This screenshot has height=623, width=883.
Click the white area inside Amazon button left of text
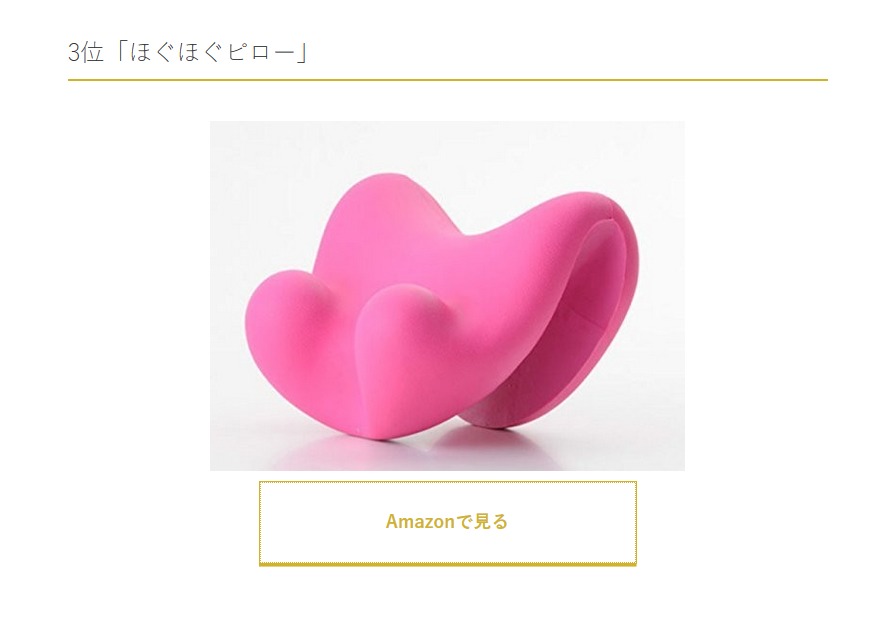321,522
